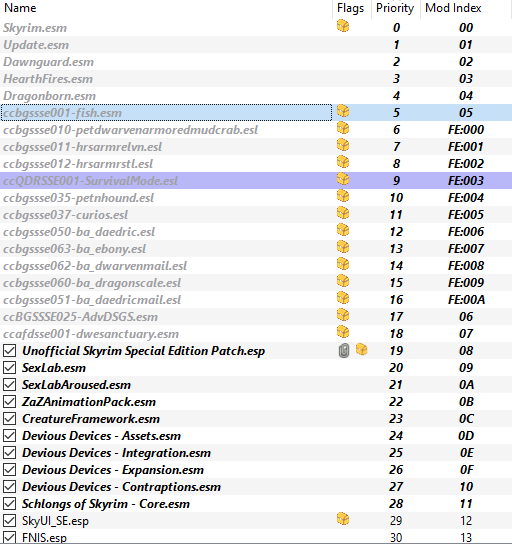This screenshot has width=512, height=544.
Task: Click the archive icon on ccbgssse037-curios.esl row
Action: tap(343, 213)
